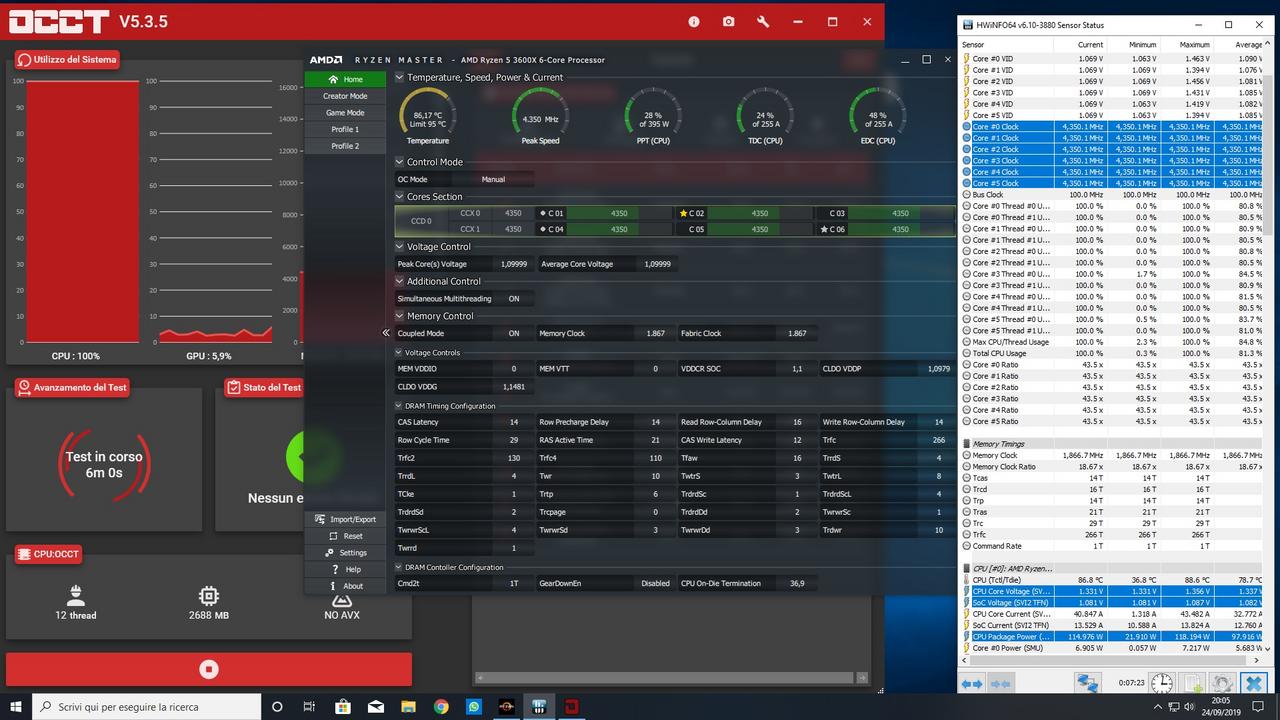Click the CAS Latency value 14

click(514, 423)
